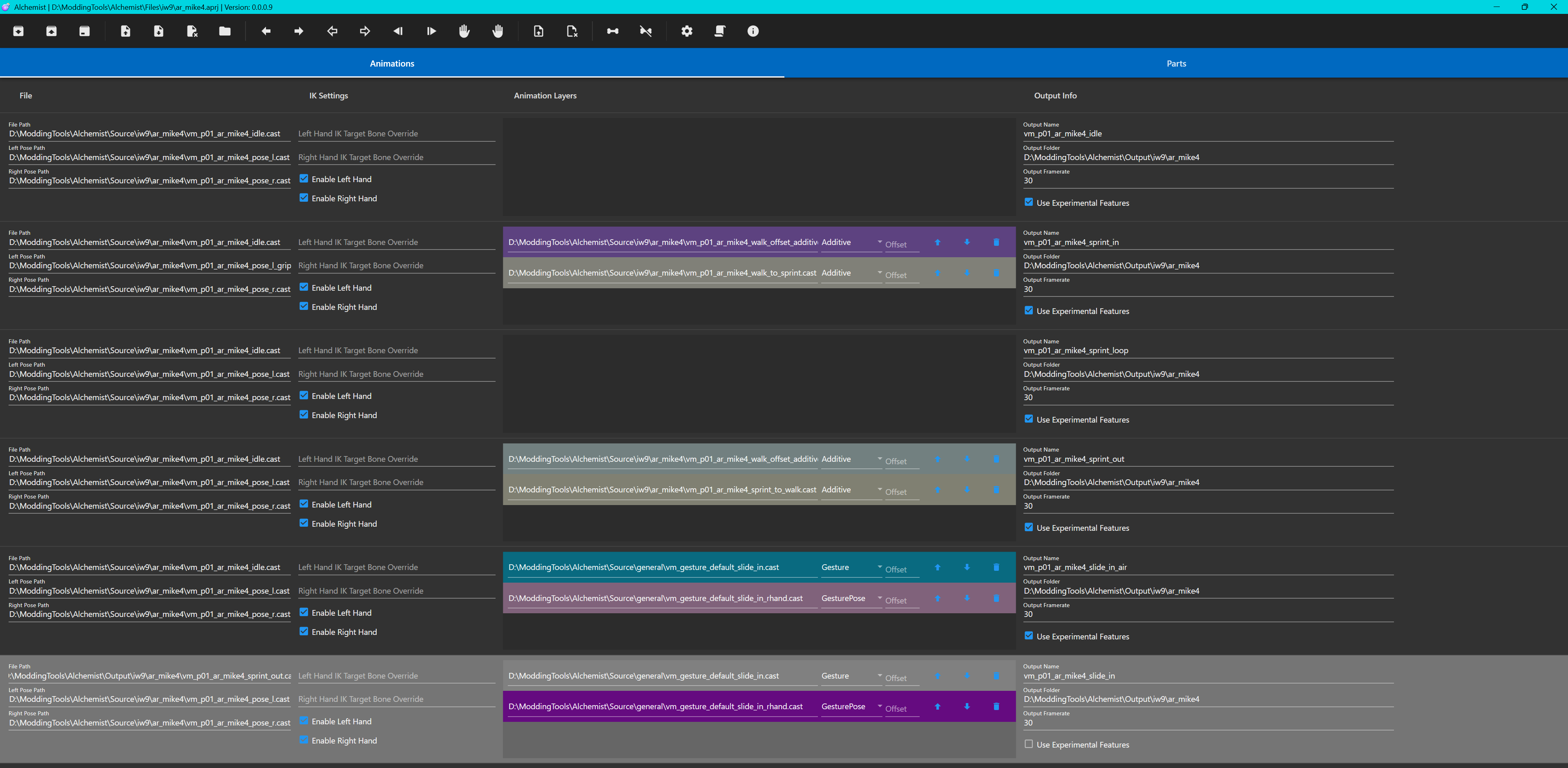Image resolution: width=1568 pixels, height=768 pixels.
Task: Open GesturePose dropdown in slide_in_air layers
Action: pyautogui.click(x=851, y=598)
